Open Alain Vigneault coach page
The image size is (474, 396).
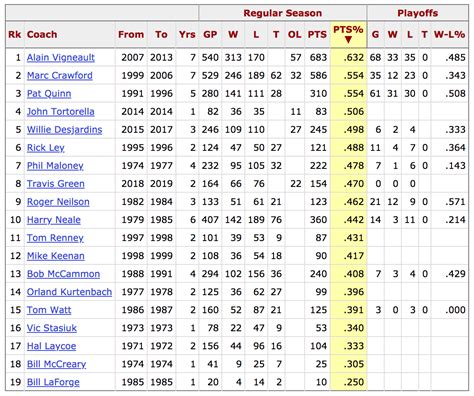(x=61, y=57)
